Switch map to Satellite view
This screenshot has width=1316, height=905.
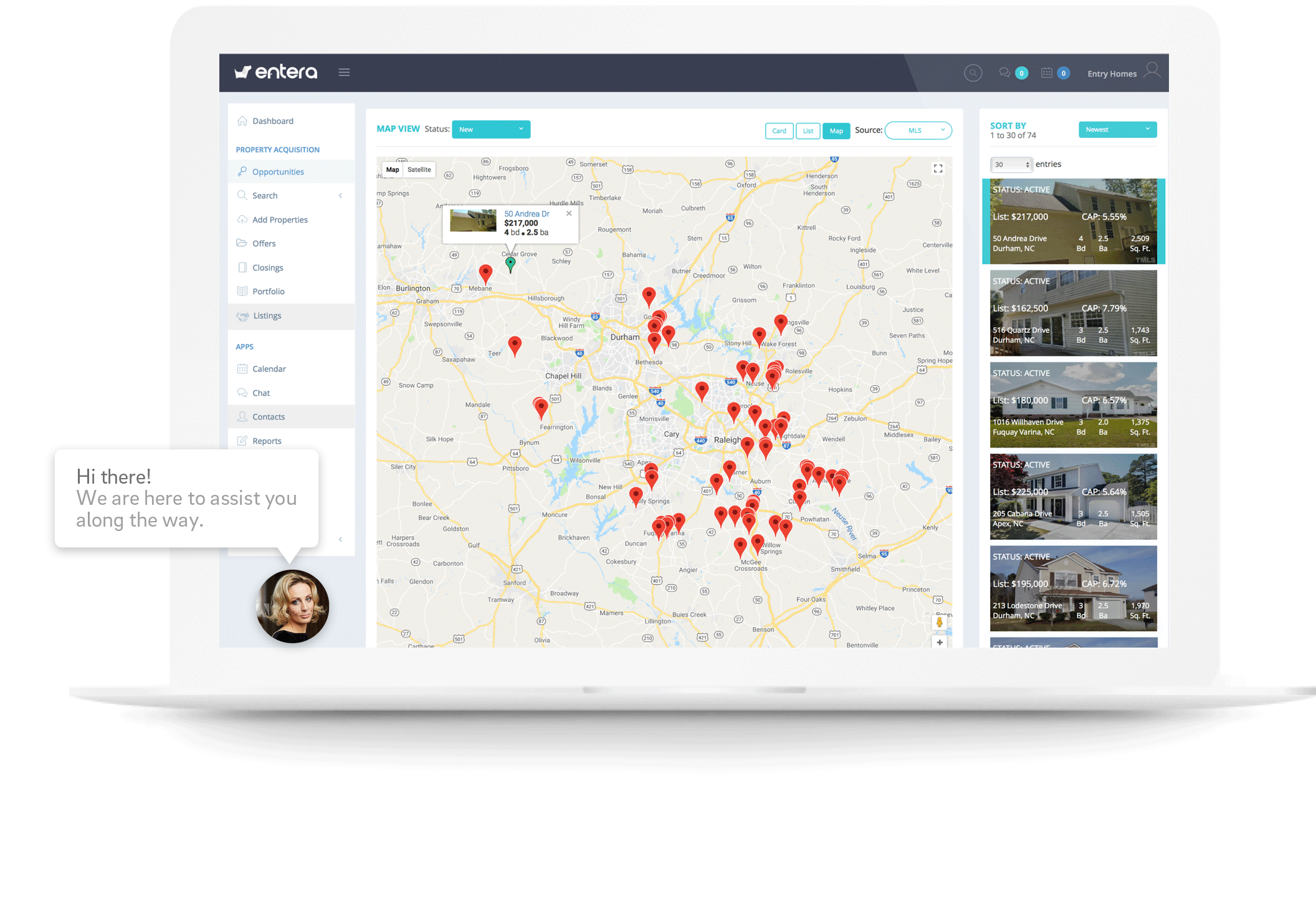(x=419, y=169)
